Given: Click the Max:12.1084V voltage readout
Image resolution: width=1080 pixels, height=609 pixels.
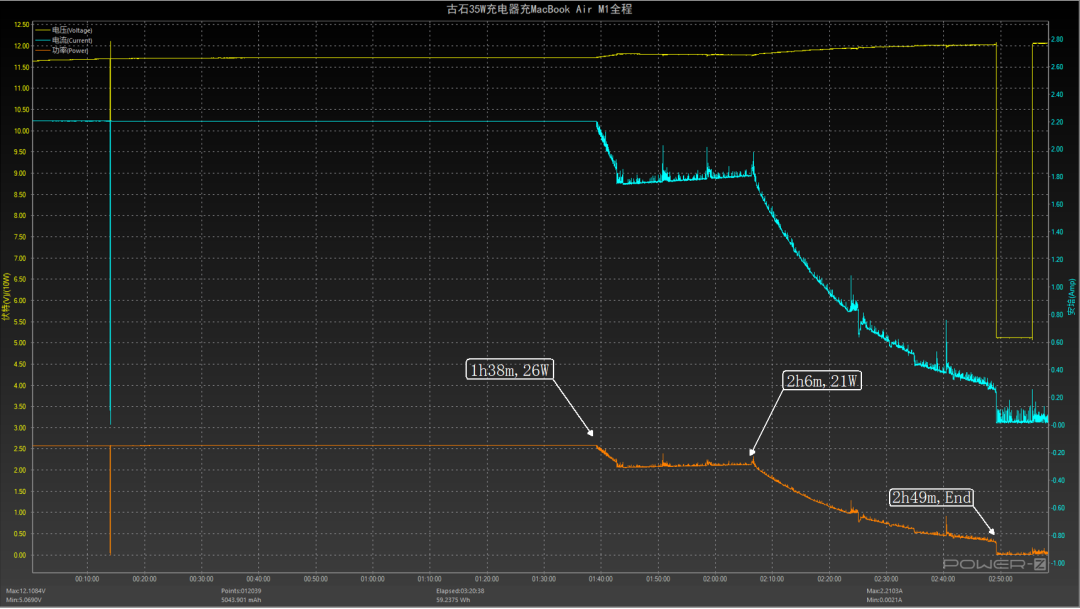Looking at the screenshot, I should click(26, 591).
